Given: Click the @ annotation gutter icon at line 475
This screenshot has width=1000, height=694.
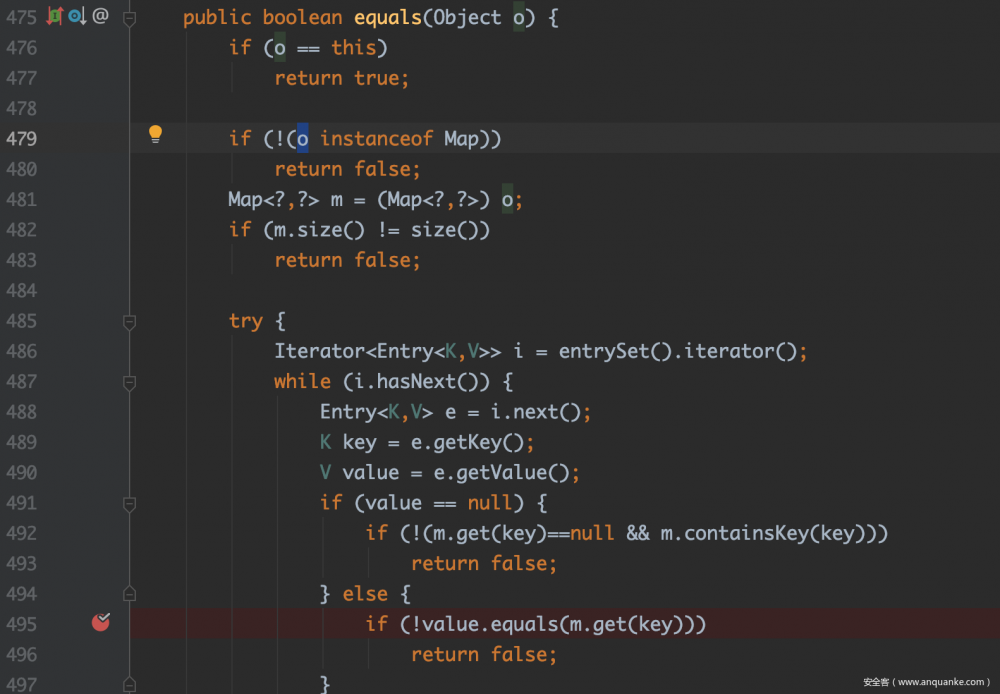Looking at the screenshot, I should [100, 15].
